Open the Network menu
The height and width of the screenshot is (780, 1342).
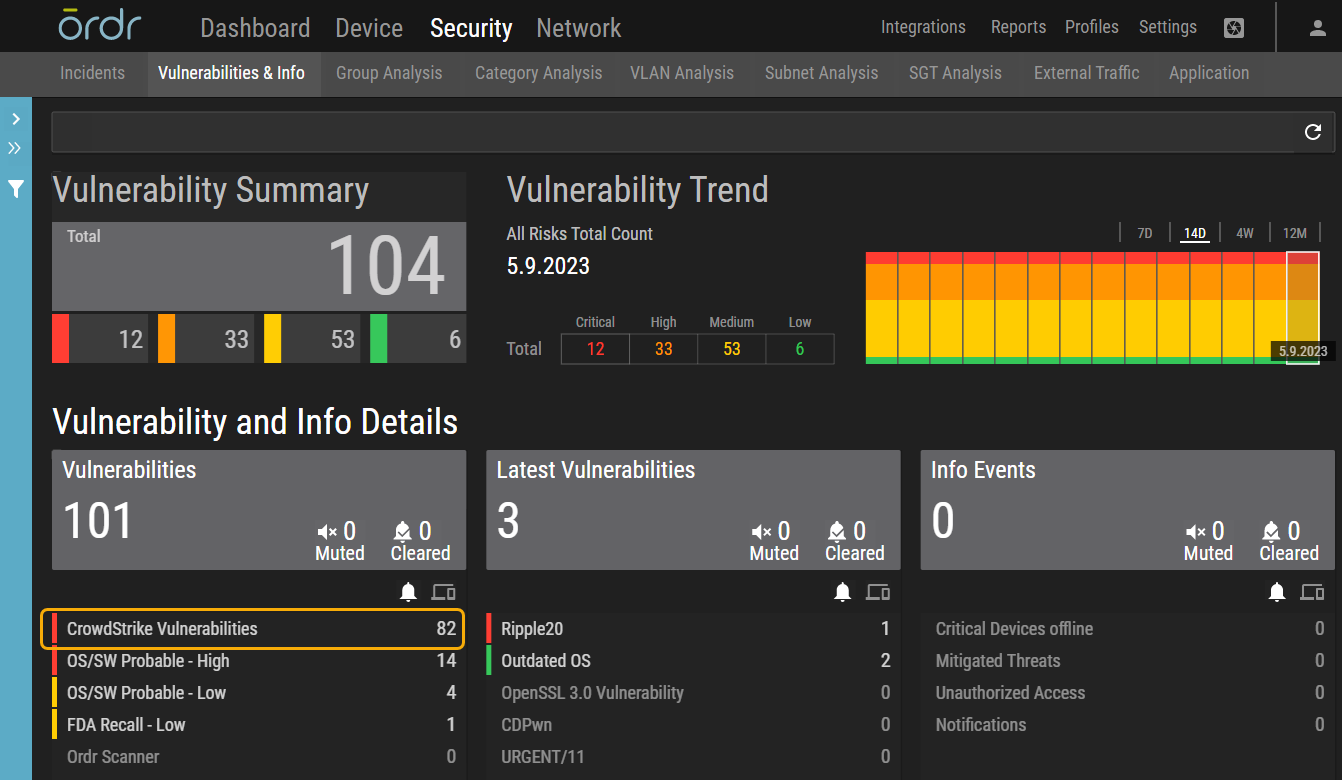tap(578, 28)
